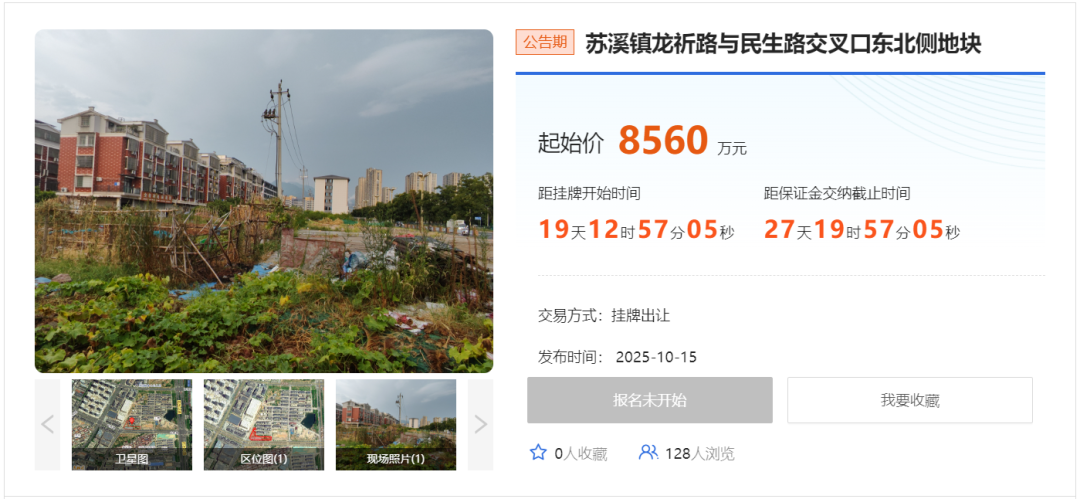Click the 距保证金交纳截止时间 label
Viewport: 1080px width, 499px height.
(837, 194)
